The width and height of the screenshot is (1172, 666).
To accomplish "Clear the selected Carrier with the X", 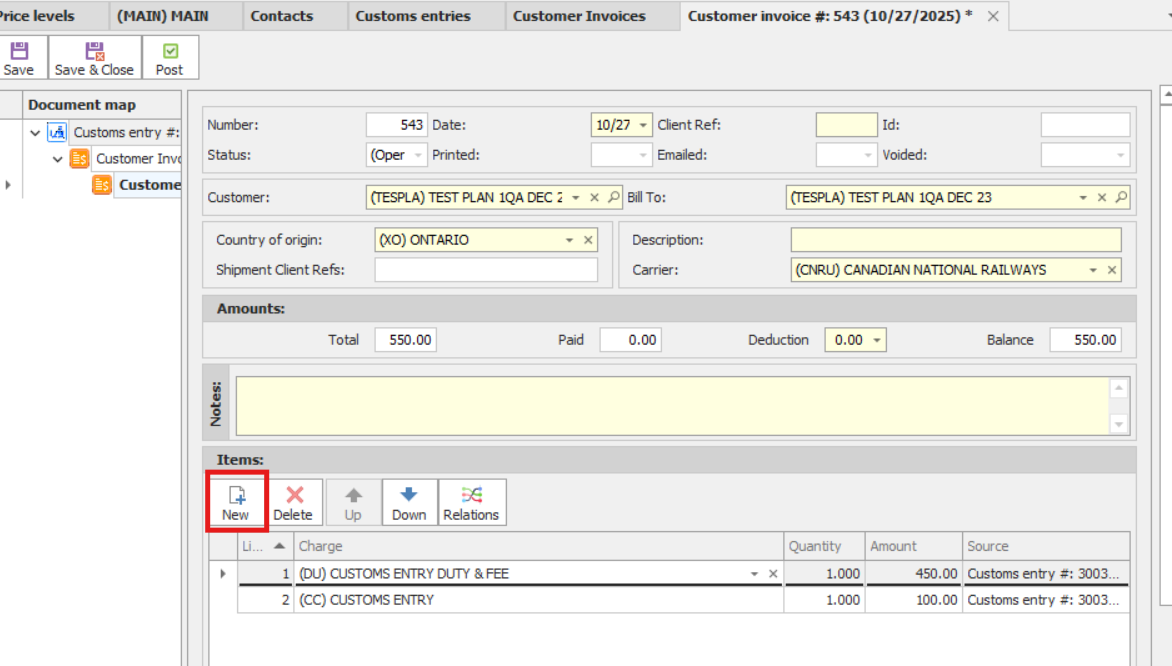I will [x=1110, y=269].
